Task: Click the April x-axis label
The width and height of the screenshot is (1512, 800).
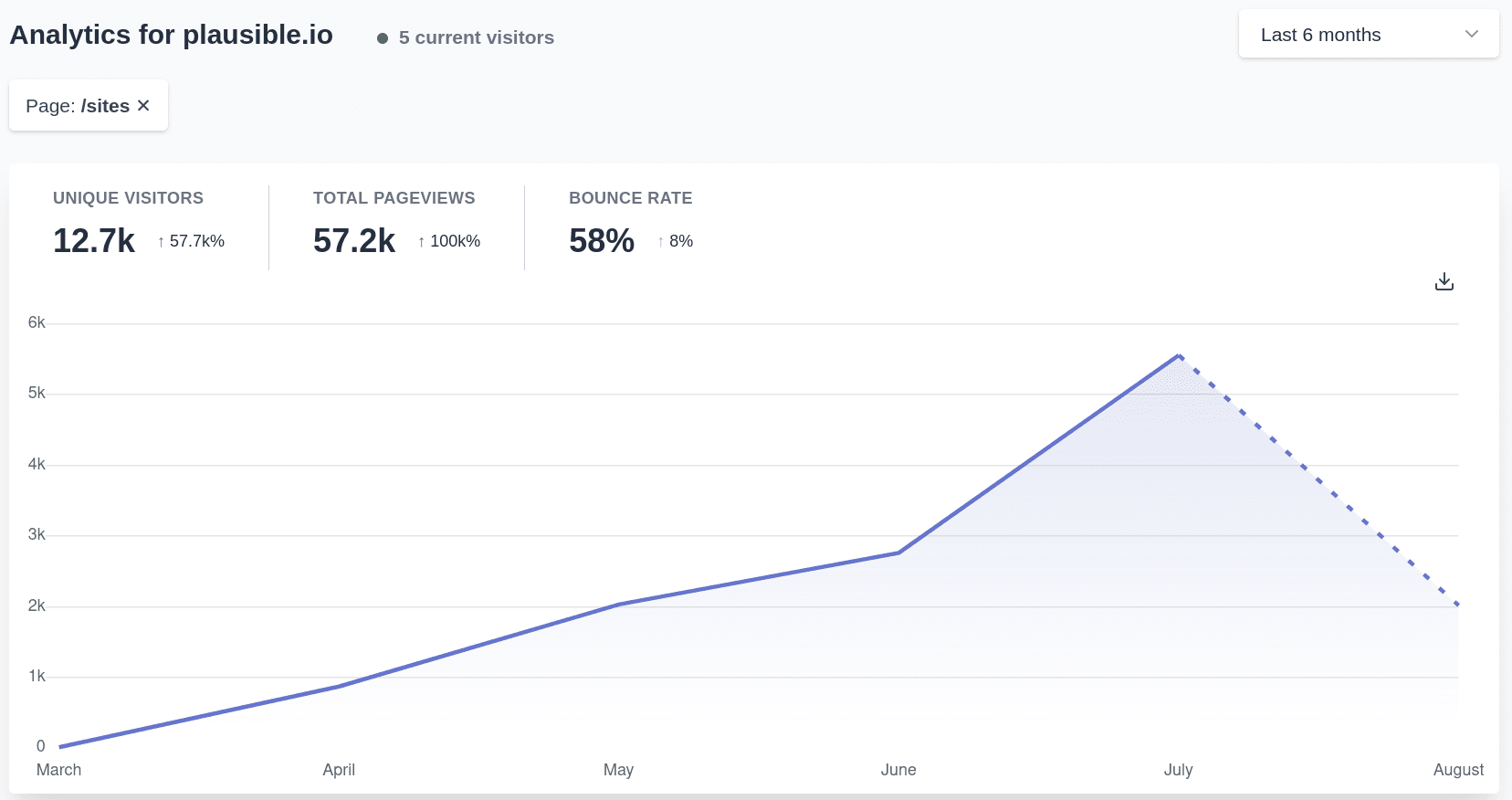Action: [x=339, y=770]
